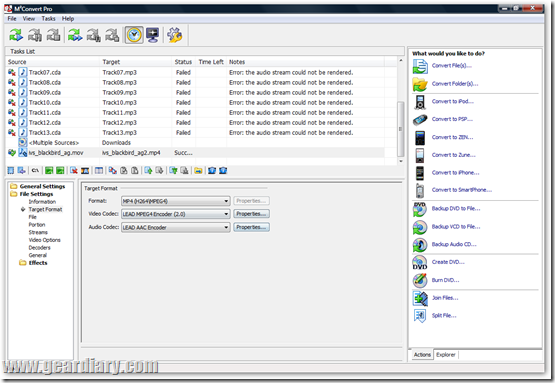
Task: Click the Backup VCD to File link
Action: click(x=456, y=227)
